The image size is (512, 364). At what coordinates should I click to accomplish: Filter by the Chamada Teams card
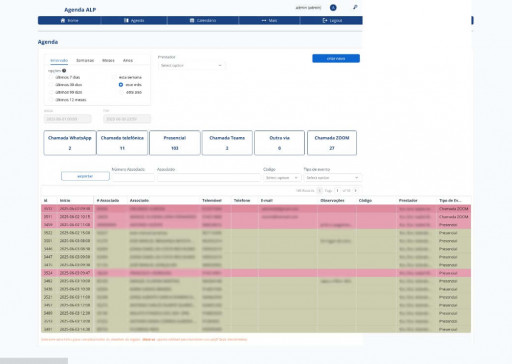pyautogui.click(x=227, y=143)
